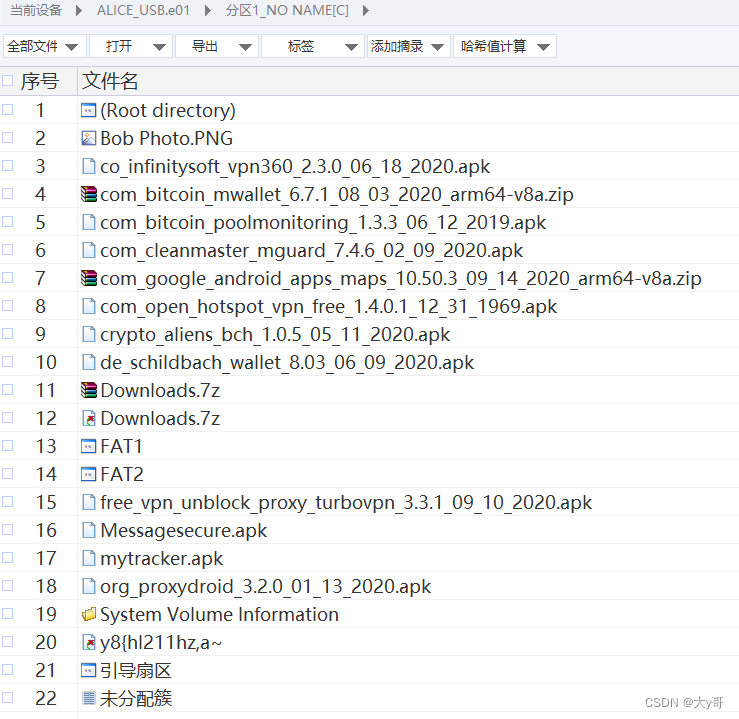Image resolution: width=739 pixels, height=719 pixels.
Task: Click the archive icon for com_bitcoin_mwallet zip
Action: coord(89,194)
